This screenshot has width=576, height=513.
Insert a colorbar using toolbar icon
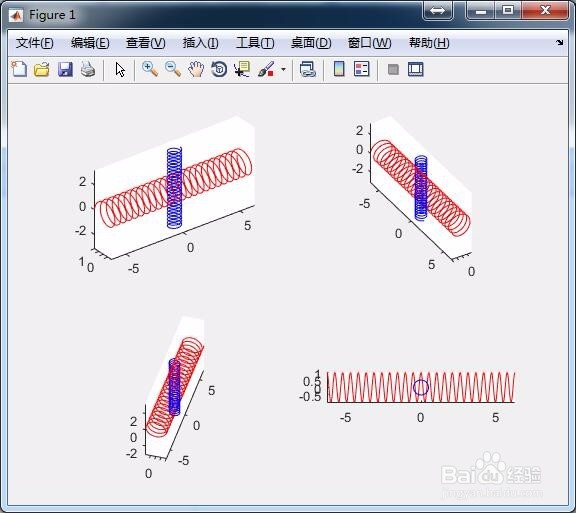(339, 69)
